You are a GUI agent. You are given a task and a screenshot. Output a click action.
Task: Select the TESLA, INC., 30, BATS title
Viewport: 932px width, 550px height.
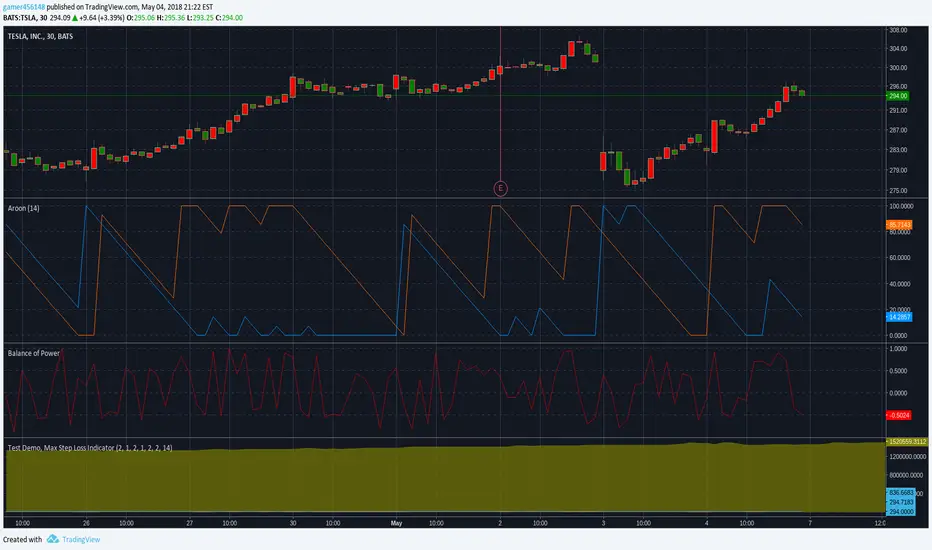40,36
